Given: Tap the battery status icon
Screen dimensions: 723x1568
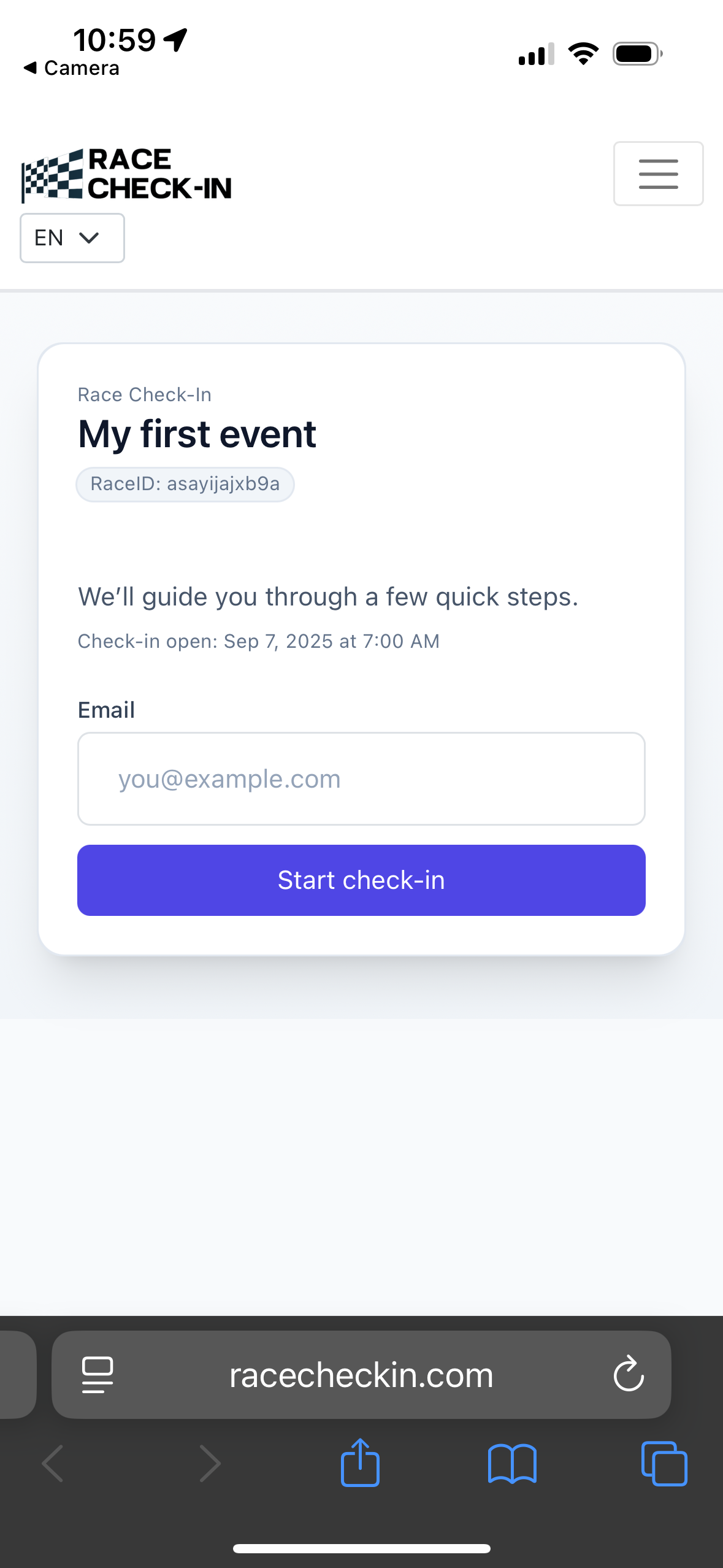Looking at the screenshot, I should tap(637, 54).
